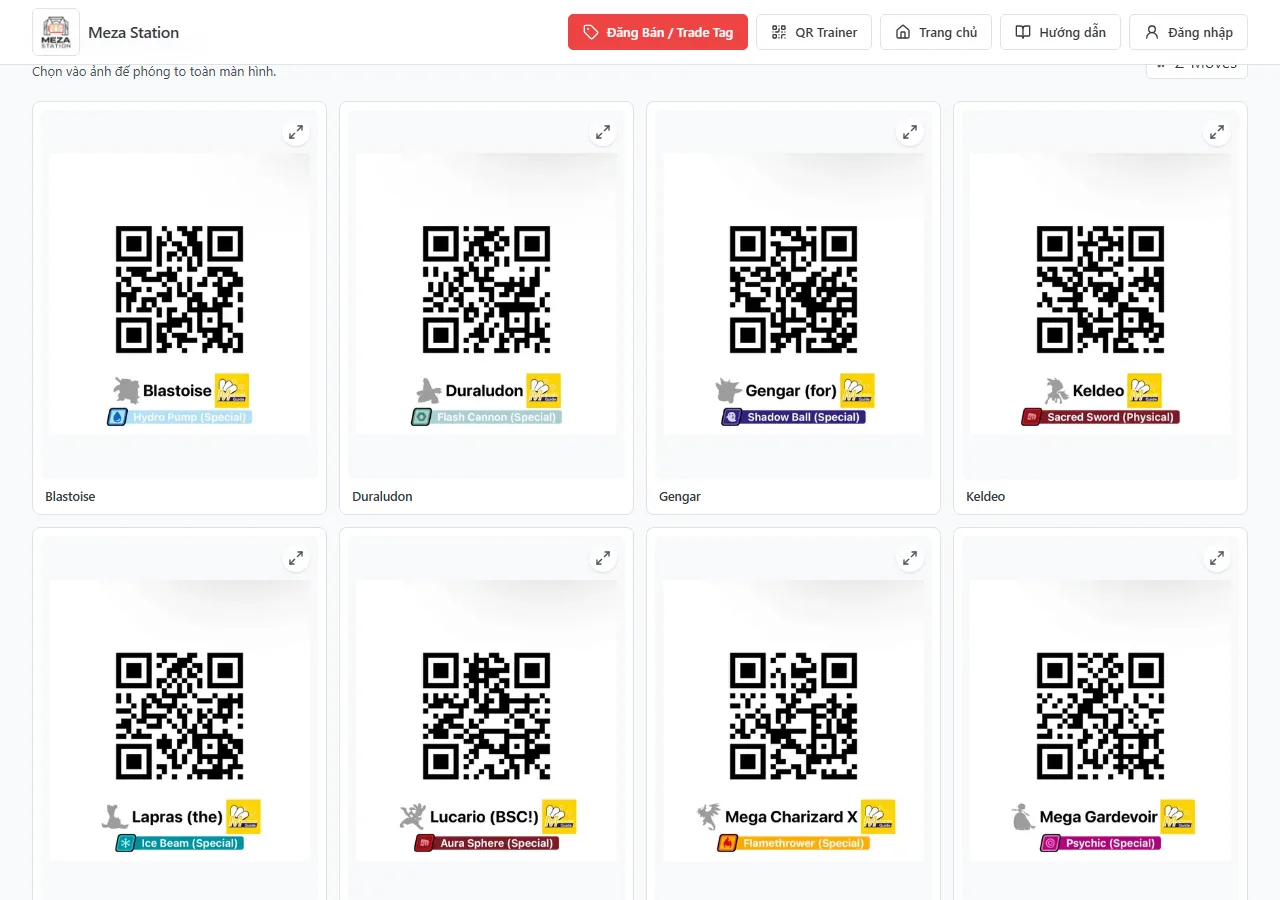Click the yellow badge beside Blastoise
Screen dimensions: 1280x900
coord(232,390)
